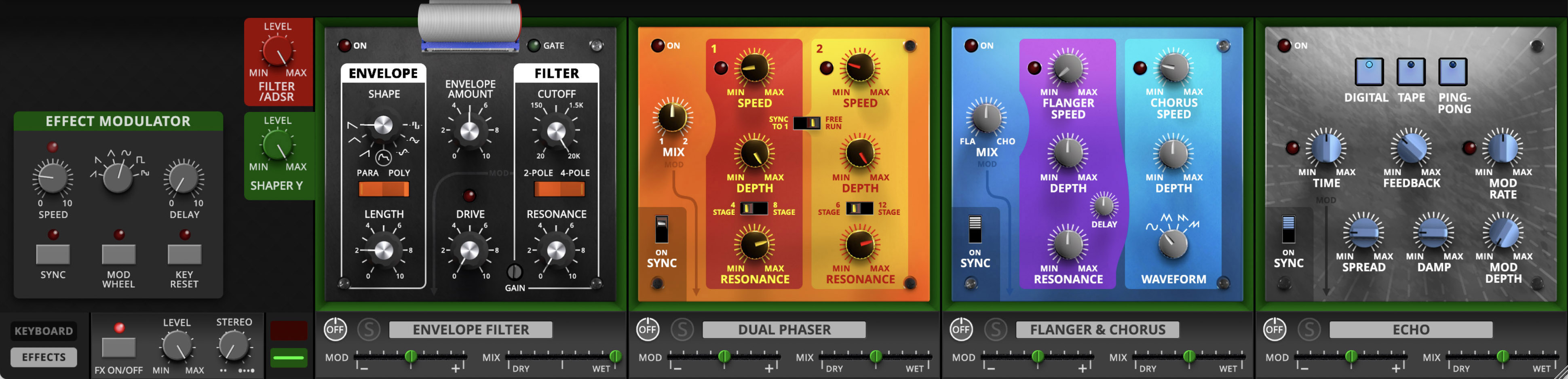Flip the 2-POLE / 4-POLE filter switch
This screenshot has width=1568, height=379.
(559, 189)
